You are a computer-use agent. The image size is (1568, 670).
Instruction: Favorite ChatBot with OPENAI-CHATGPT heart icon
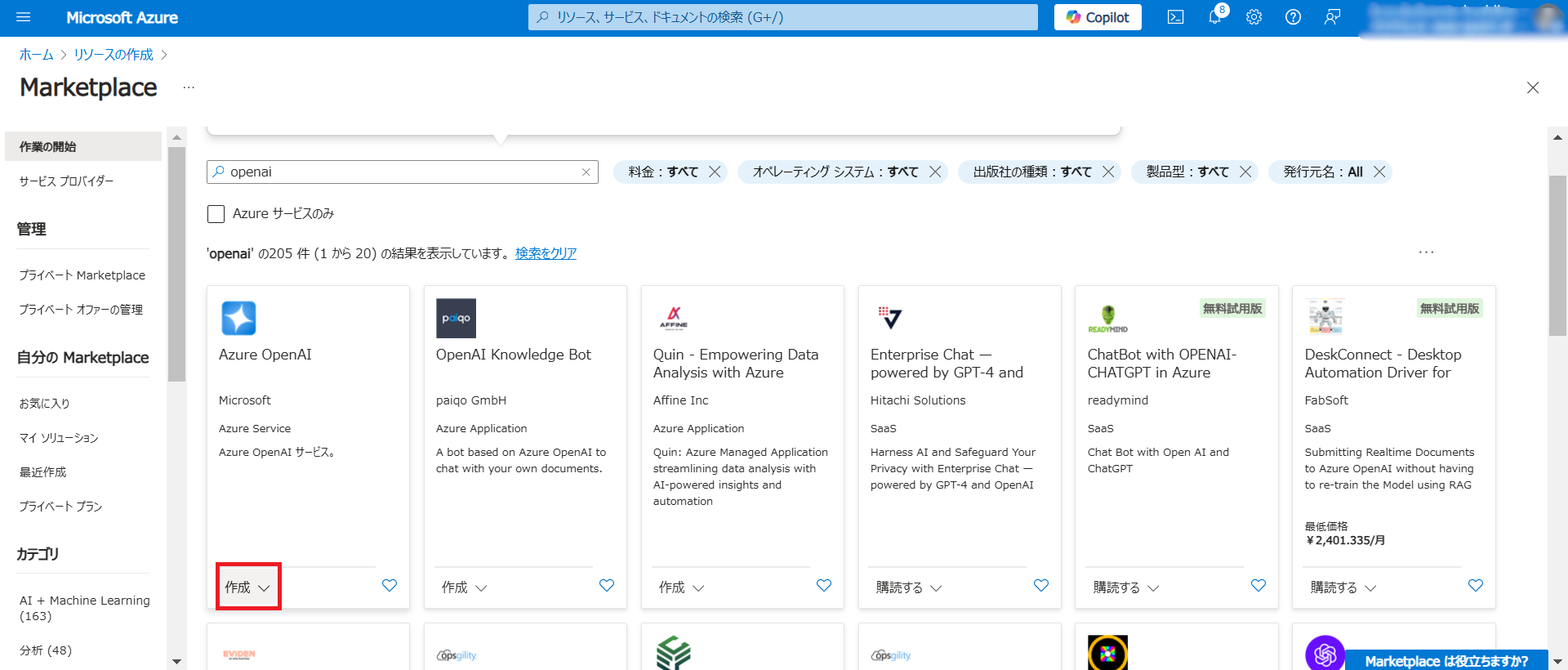pos(1258,586)
